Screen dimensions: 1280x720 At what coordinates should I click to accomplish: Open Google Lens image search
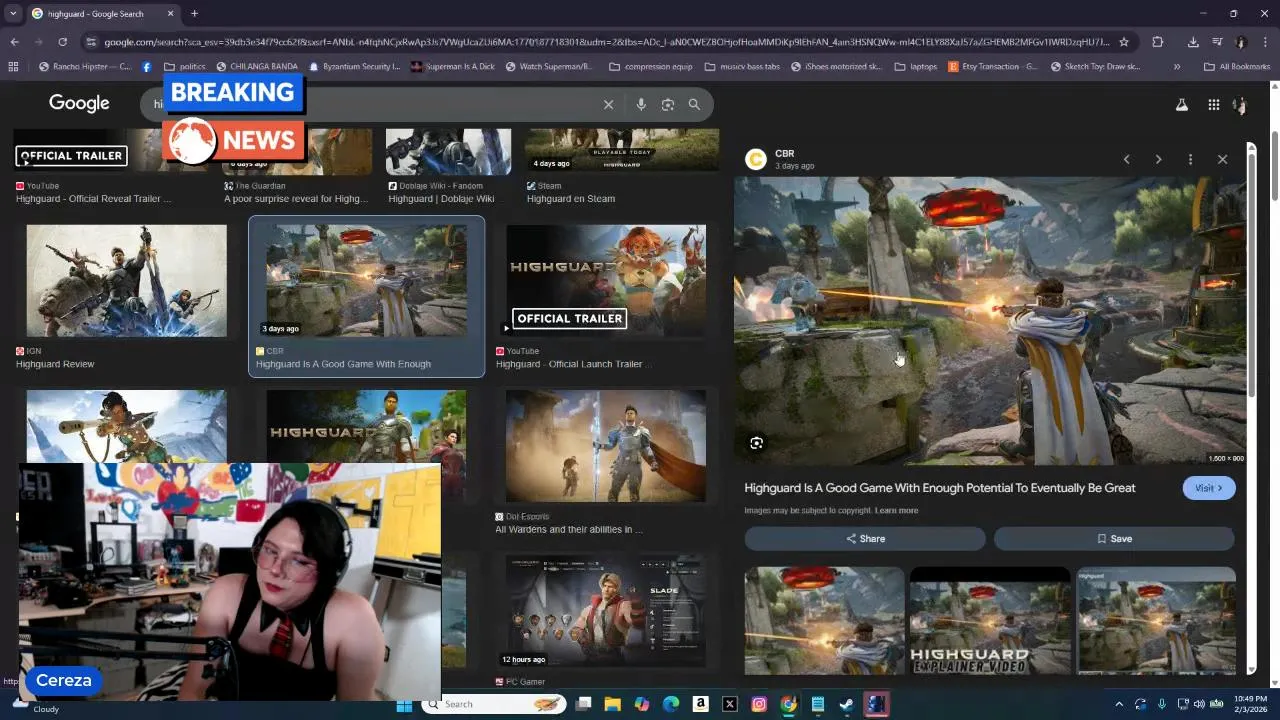pos(668,104)
